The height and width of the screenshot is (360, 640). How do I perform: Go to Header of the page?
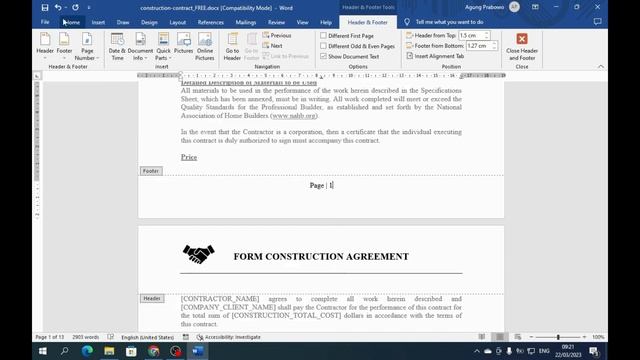[x=232, y=47]
